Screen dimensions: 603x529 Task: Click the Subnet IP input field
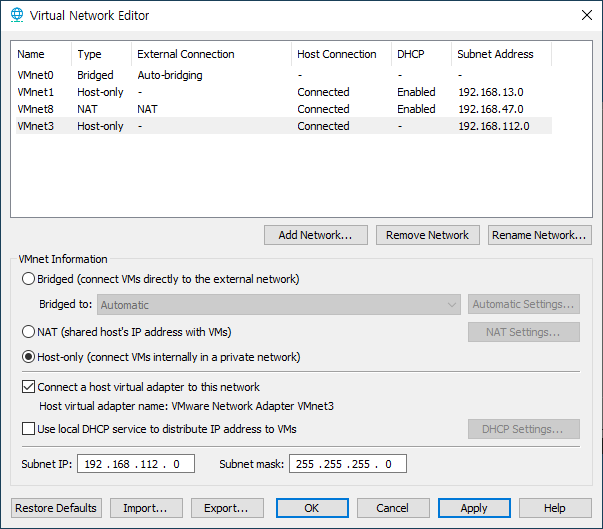[x=136, y=464]
